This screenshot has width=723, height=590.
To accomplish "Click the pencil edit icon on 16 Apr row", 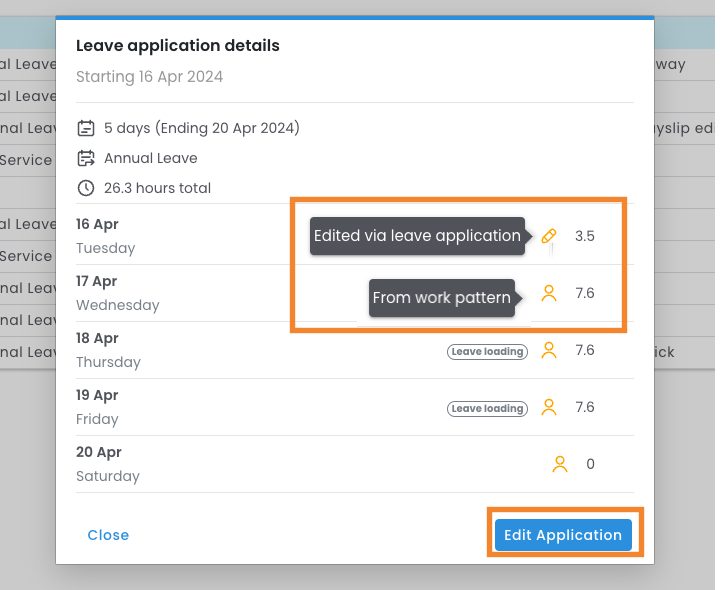I will tap(548, 237).
